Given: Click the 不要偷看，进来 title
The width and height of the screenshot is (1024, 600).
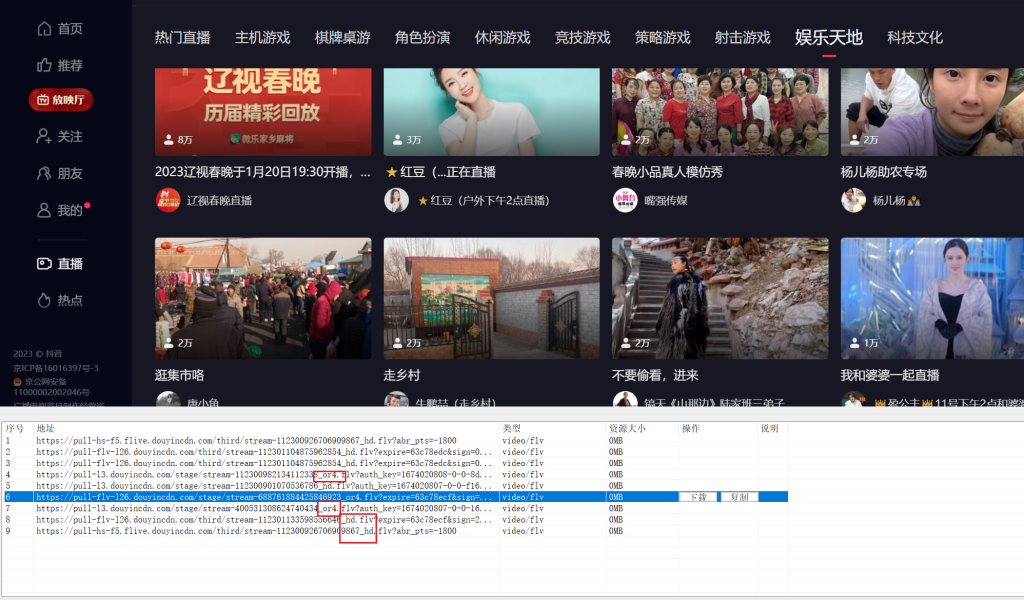Looking at the screenshot, I should point(655,375).
